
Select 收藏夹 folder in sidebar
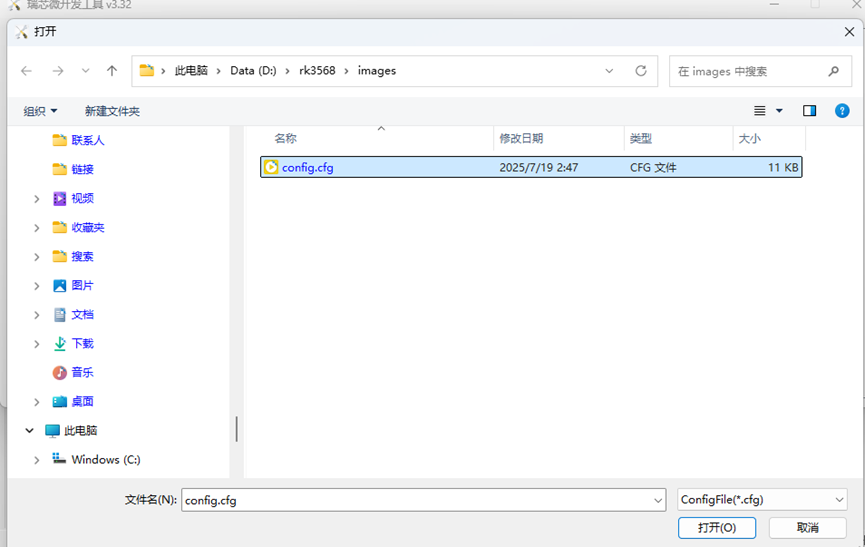pos(88,227)
